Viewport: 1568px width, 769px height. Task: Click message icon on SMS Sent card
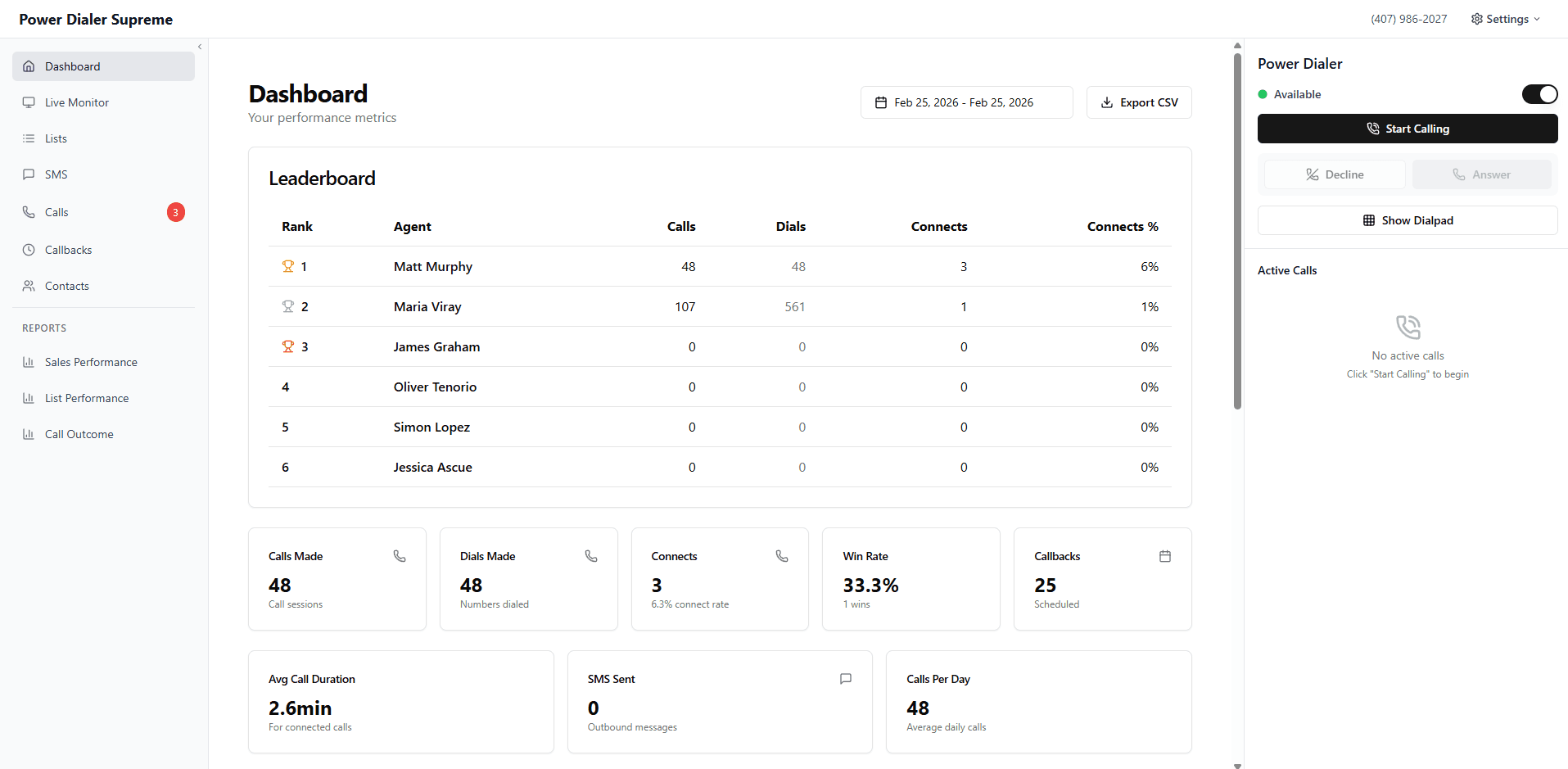click(845, 679)
